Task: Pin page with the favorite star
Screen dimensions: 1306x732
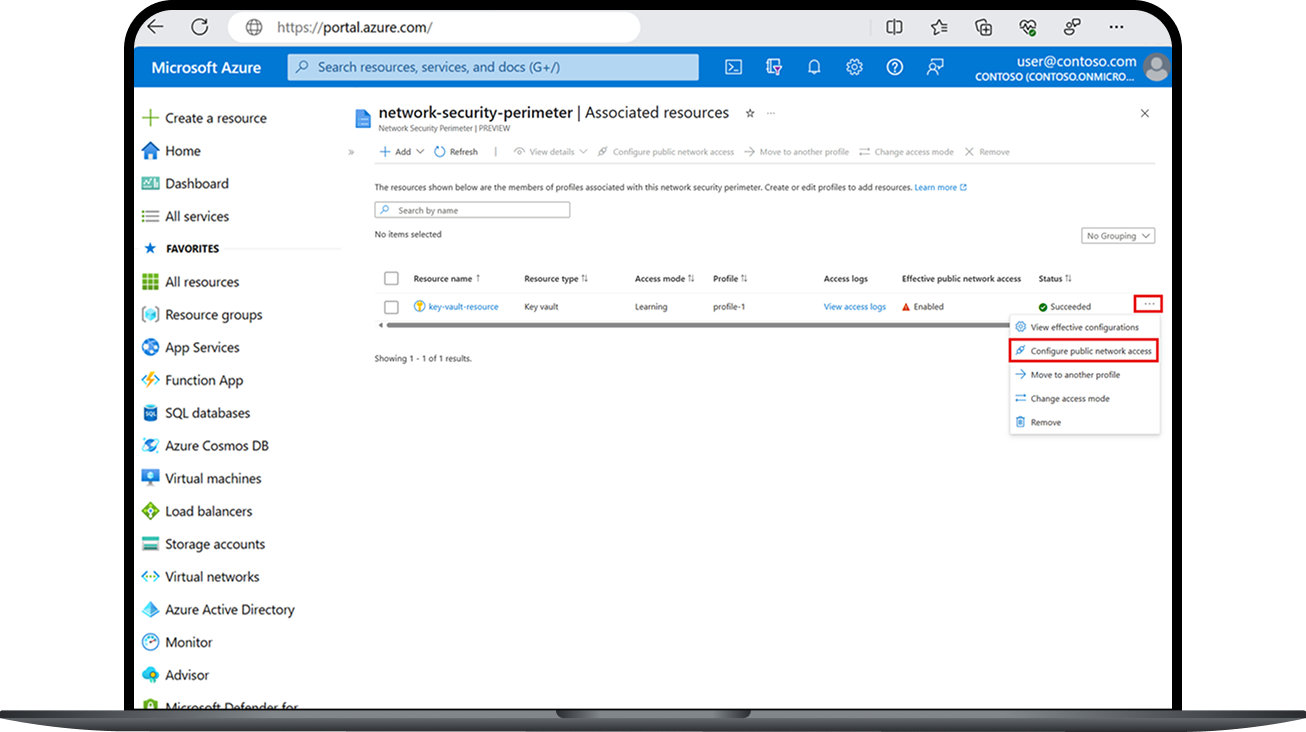Action: tap(750, 113)
